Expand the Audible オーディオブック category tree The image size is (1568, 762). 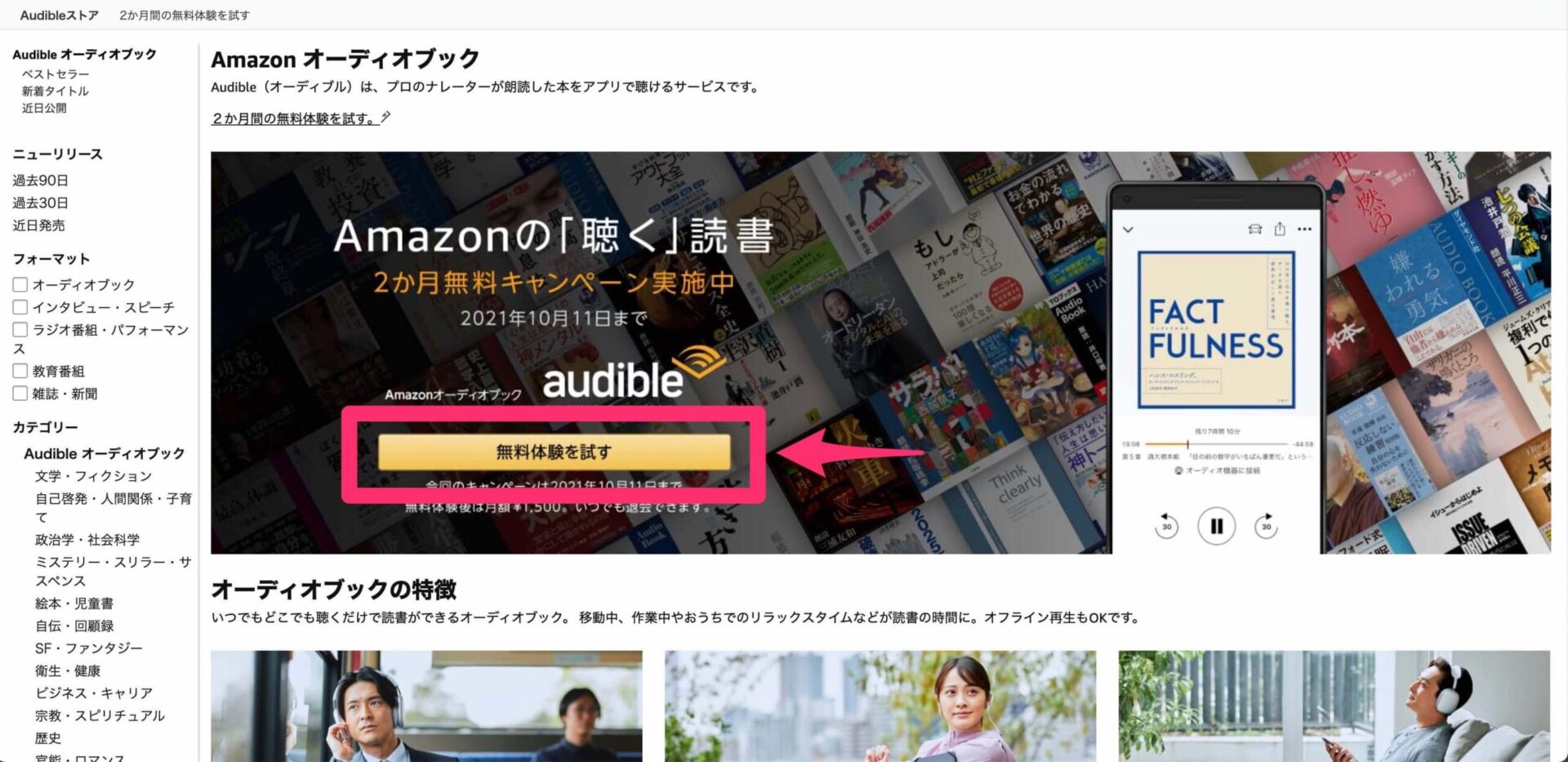click(x=104, y=453)
